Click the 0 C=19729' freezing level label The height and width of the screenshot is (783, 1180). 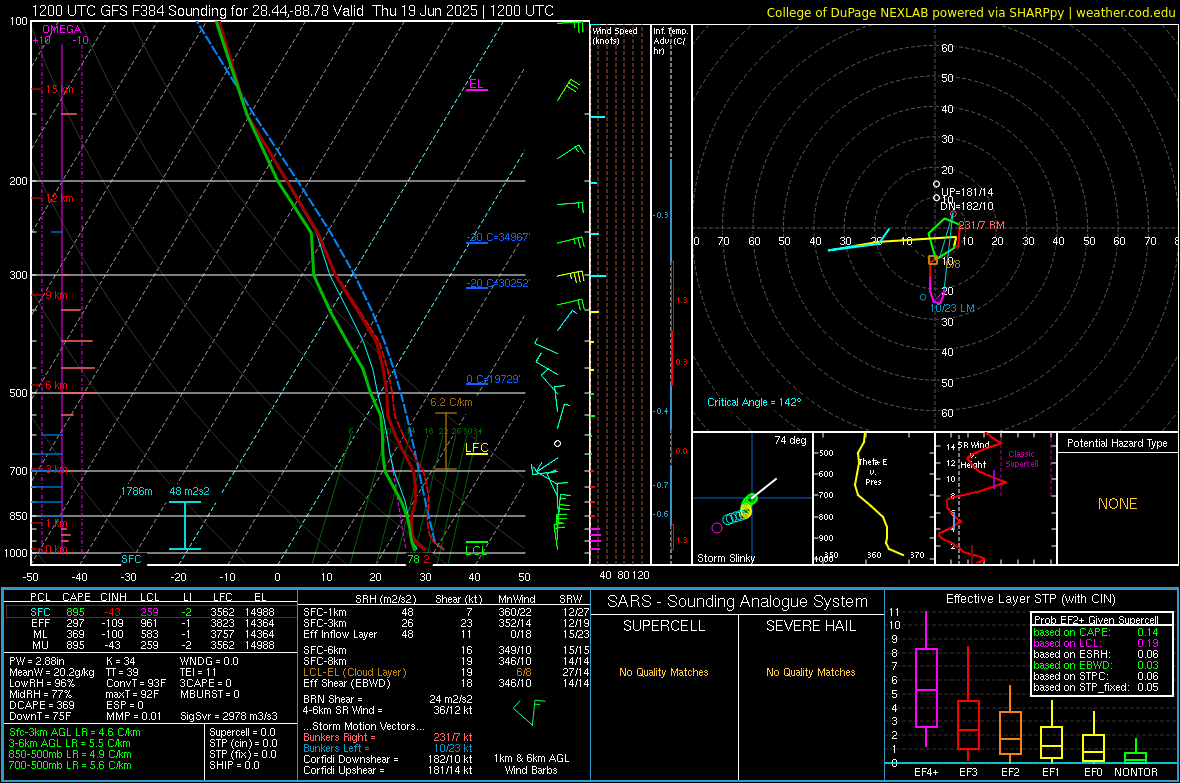coord(493,379)
